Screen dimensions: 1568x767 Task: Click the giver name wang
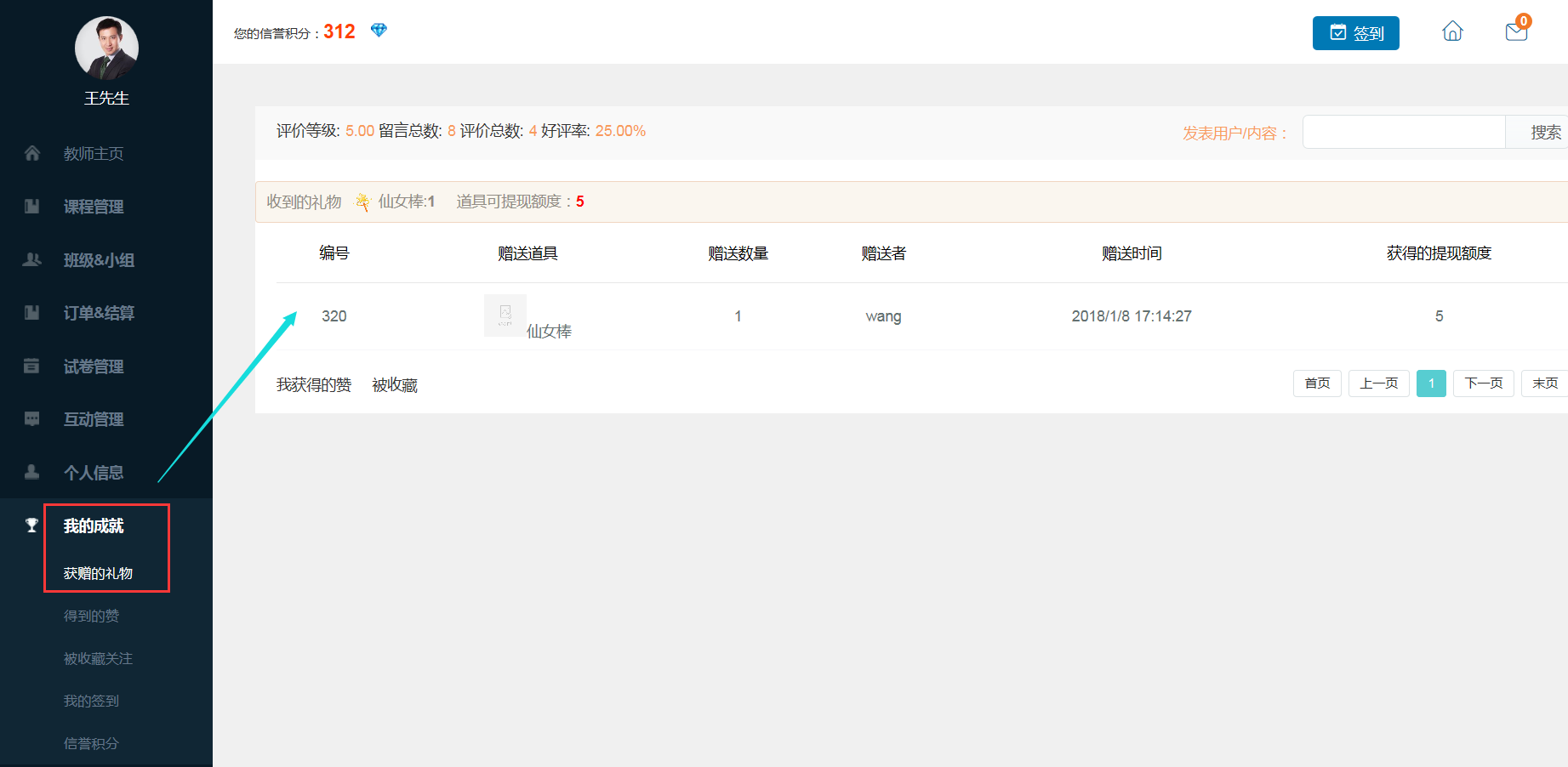883,316
